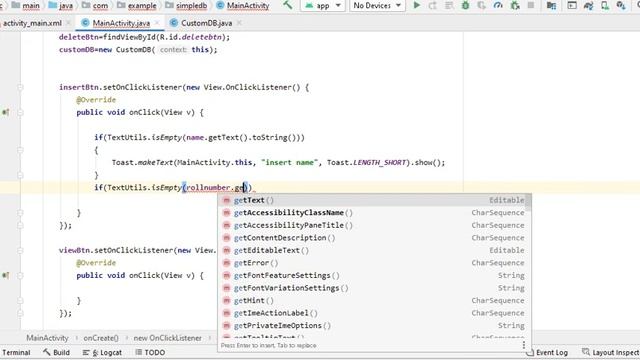Switch to the CustomDB.java tab

point(207,23)
